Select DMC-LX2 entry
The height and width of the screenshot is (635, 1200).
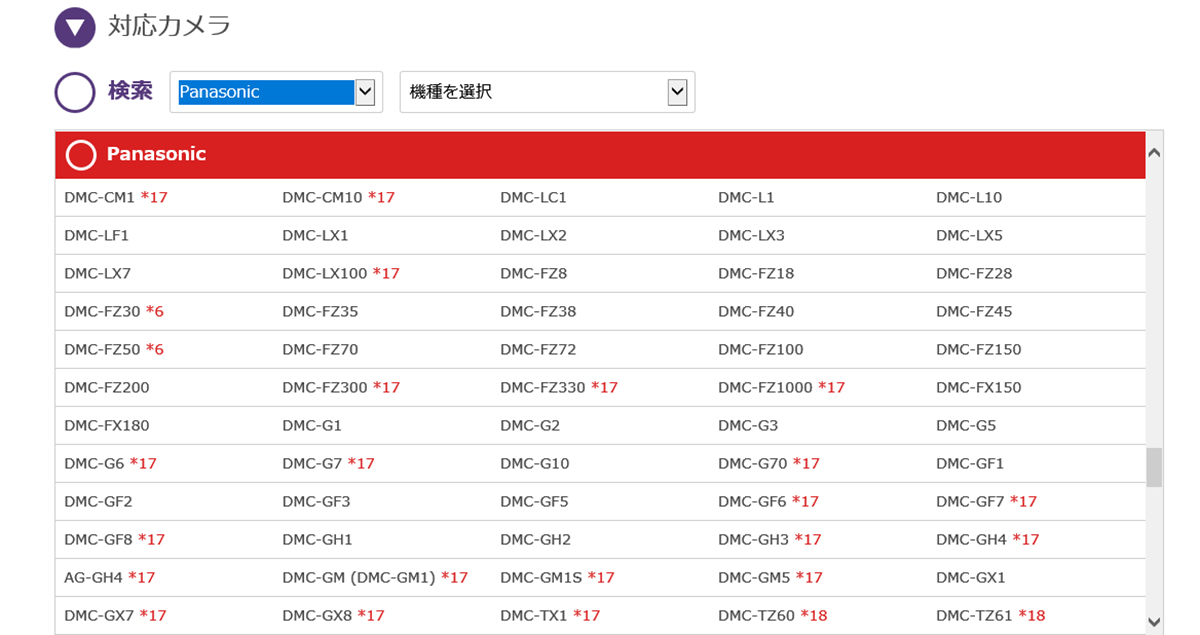click(x=533, y=236)
